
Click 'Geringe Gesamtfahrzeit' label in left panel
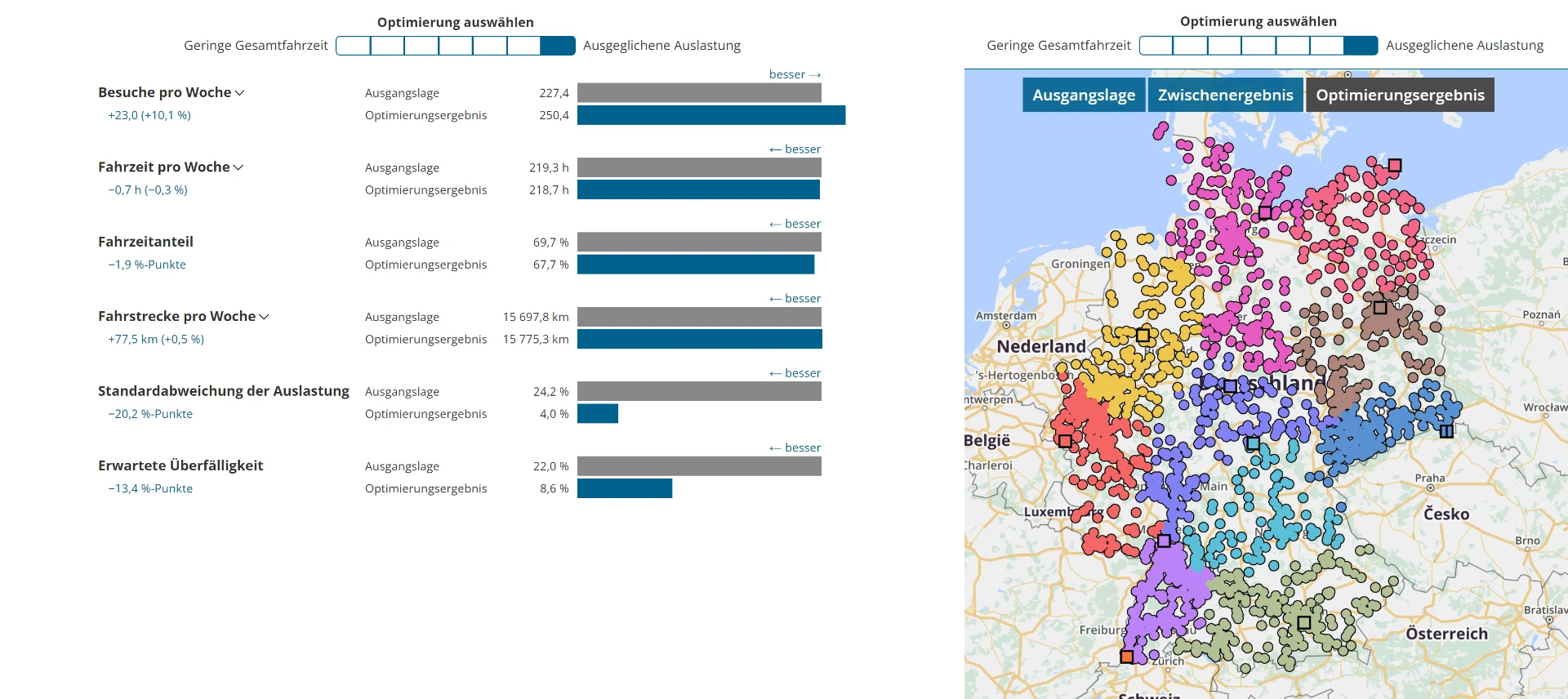(x=256, y=46)
